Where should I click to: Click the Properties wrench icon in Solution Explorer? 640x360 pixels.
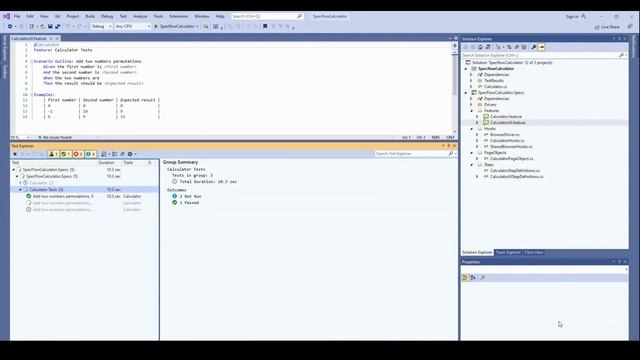pyautogui.click(x=533, y=47)
